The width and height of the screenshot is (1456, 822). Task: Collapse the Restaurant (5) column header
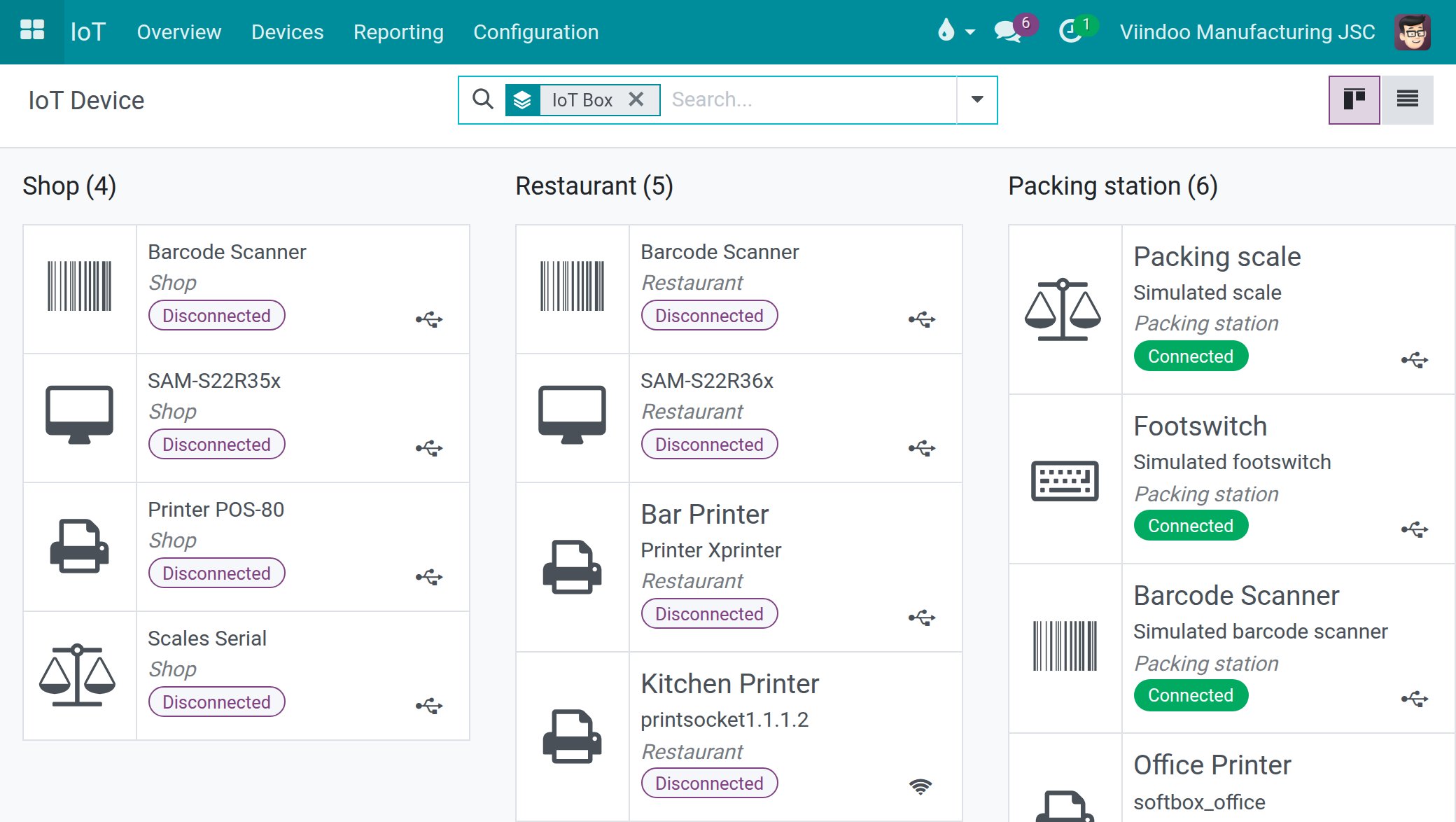click(594, 186)
